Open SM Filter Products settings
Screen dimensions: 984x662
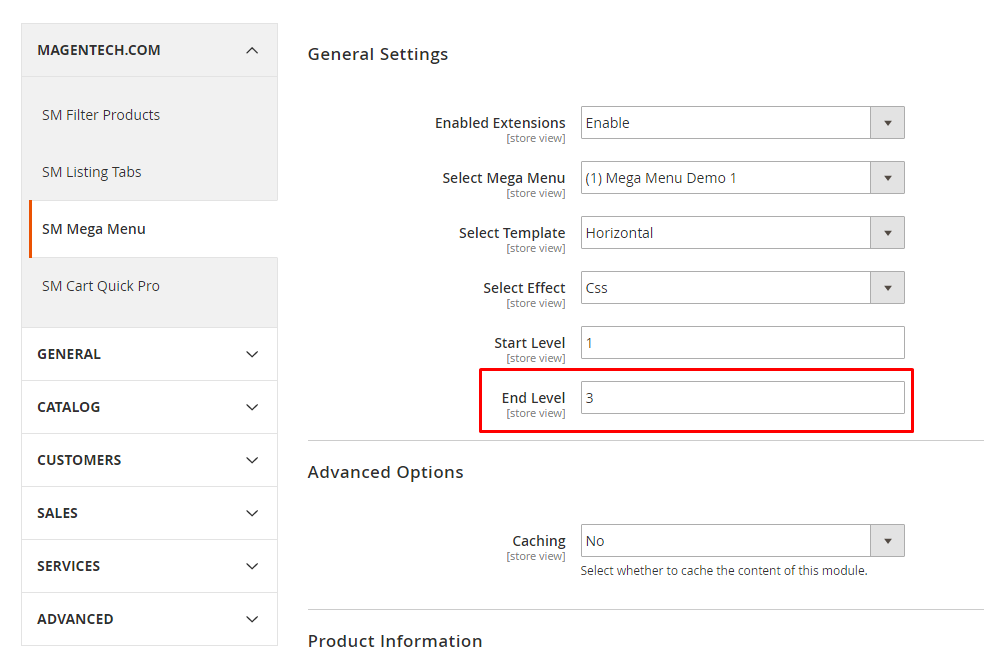pos(101,115)
